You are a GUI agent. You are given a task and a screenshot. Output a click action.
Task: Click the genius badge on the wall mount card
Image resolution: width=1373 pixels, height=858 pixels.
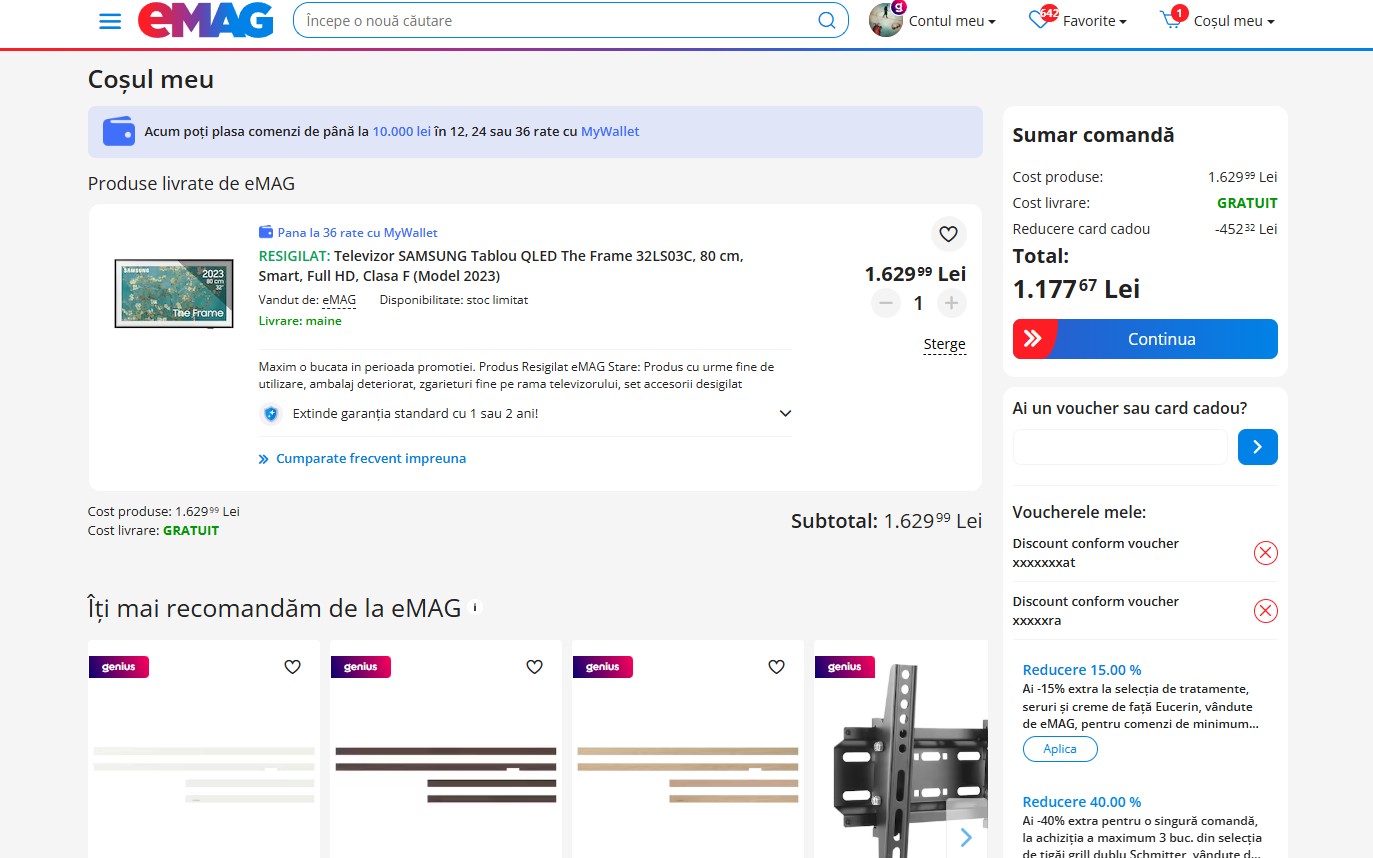[845, 667]
